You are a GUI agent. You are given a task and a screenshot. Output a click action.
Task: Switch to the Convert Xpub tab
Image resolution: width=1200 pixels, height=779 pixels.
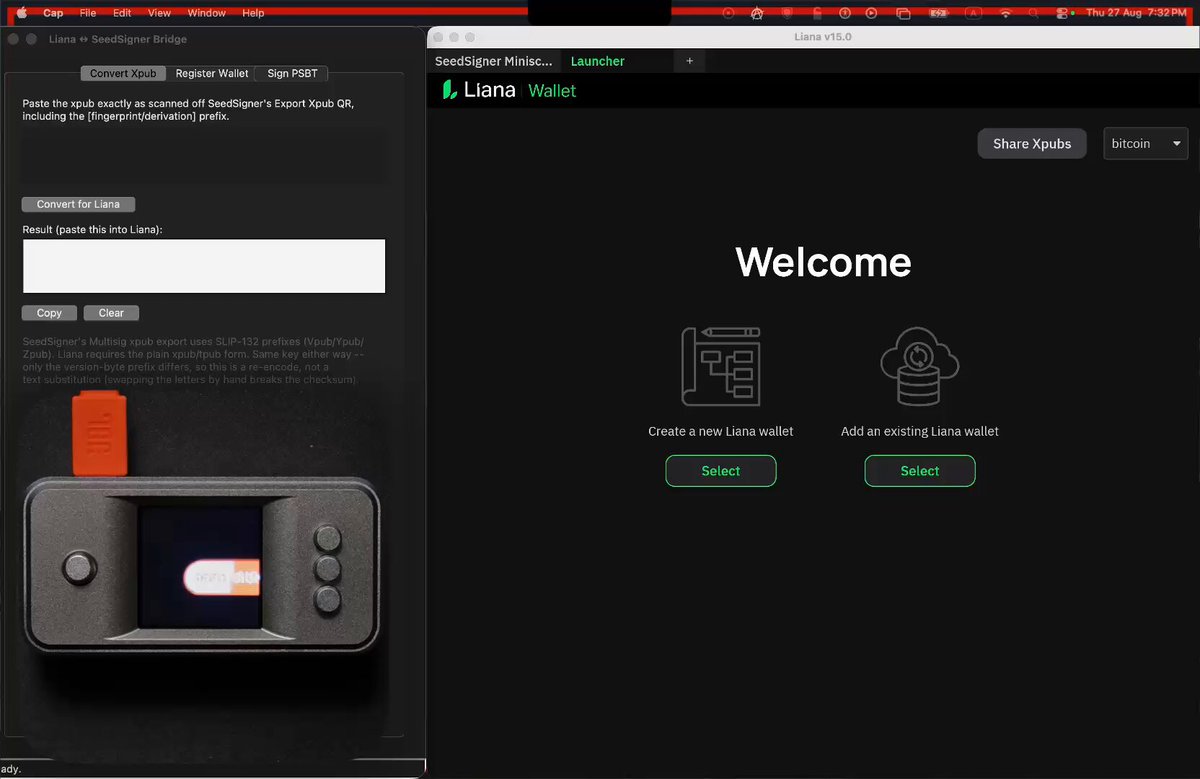click(x=123, y=73)
